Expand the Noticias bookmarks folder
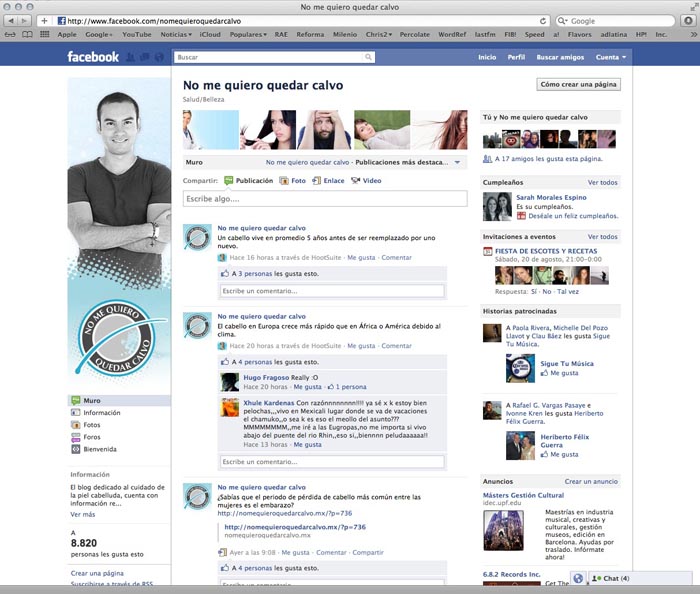The height and width of the screenshot is (594, 700). pos(176,34)
